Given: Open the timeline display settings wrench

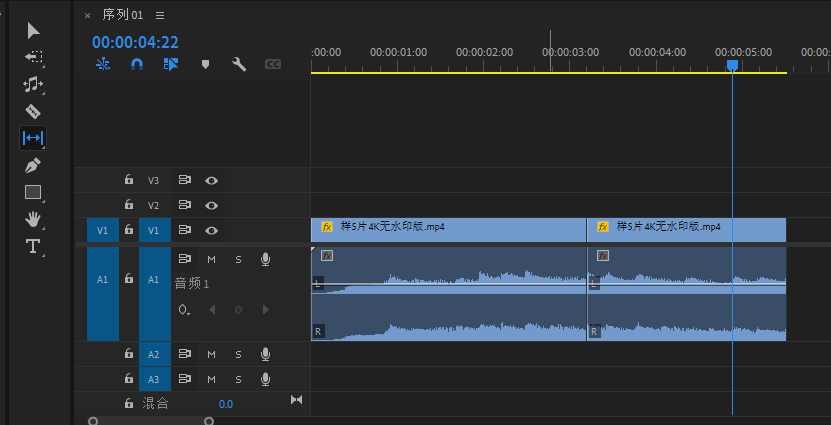Looking at the screenshot, I should pos(238,64).
